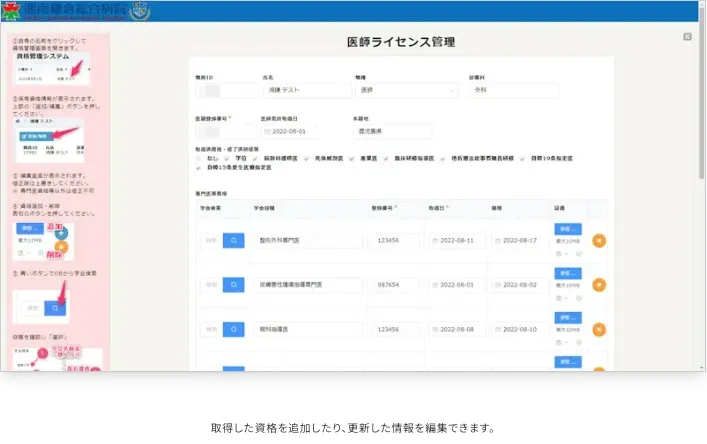Toggle the 産業医 checkbox
Screen dimensions: 707x444
click(x=352, y=159)
